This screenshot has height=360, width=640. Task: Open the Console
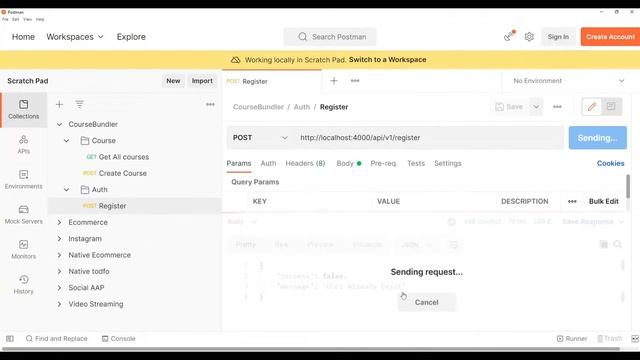[118, 338]
